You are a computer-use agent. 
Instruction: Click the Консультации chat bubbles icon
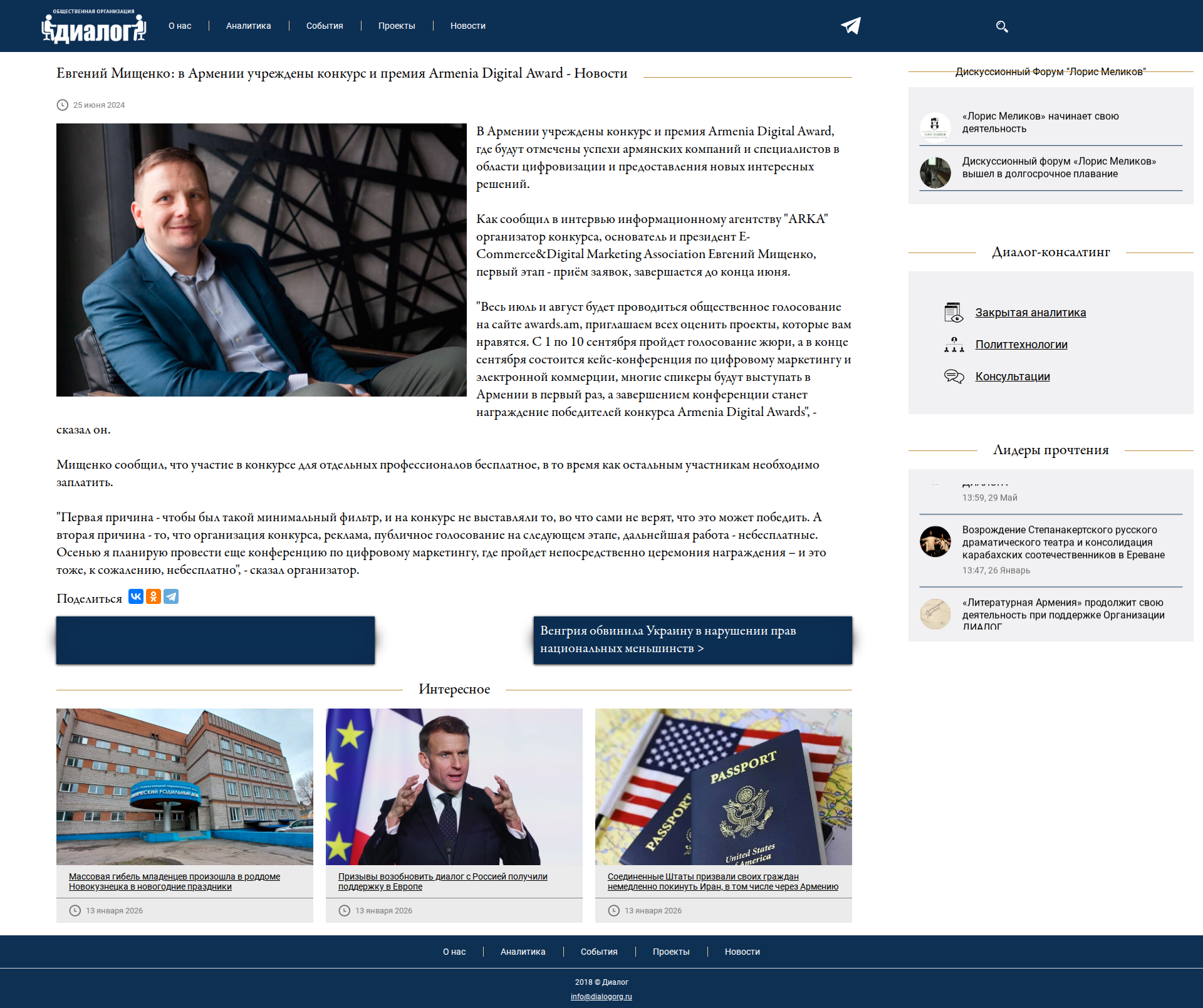click(954, 377)
